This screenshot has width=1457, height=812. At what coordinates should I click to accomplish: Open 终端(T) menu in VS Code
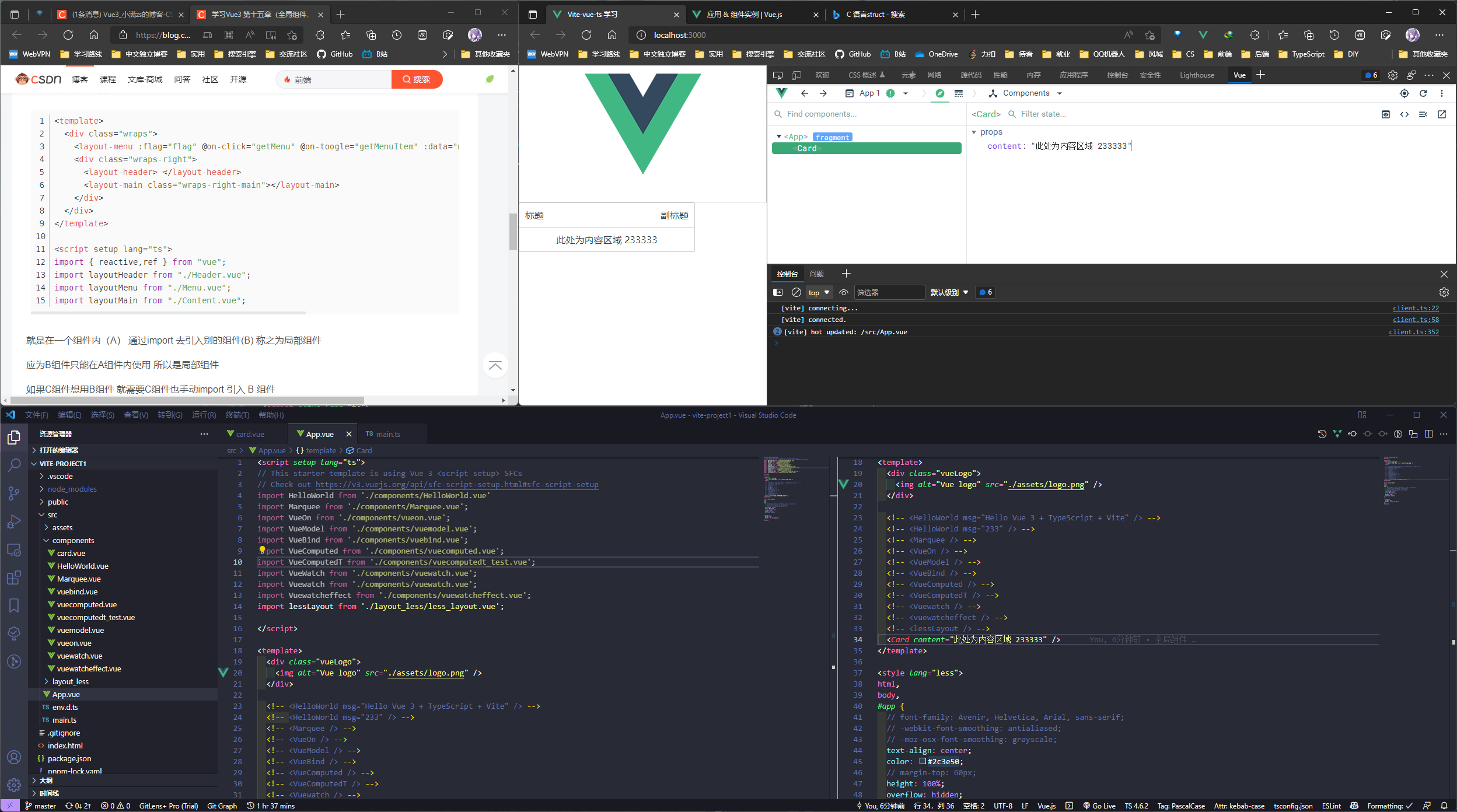coord(237,415)
